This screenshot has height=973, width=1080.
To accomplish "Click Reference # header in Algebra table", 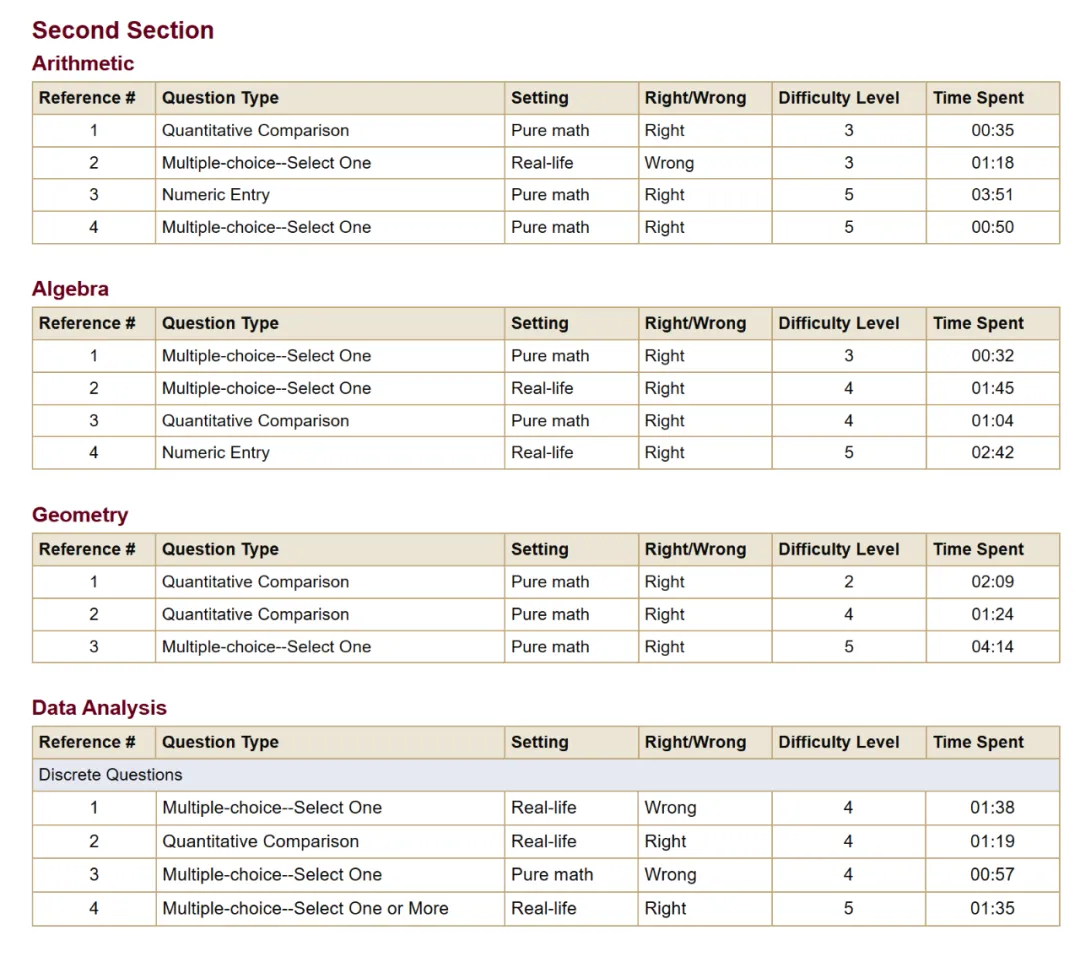I will point(87,324).
